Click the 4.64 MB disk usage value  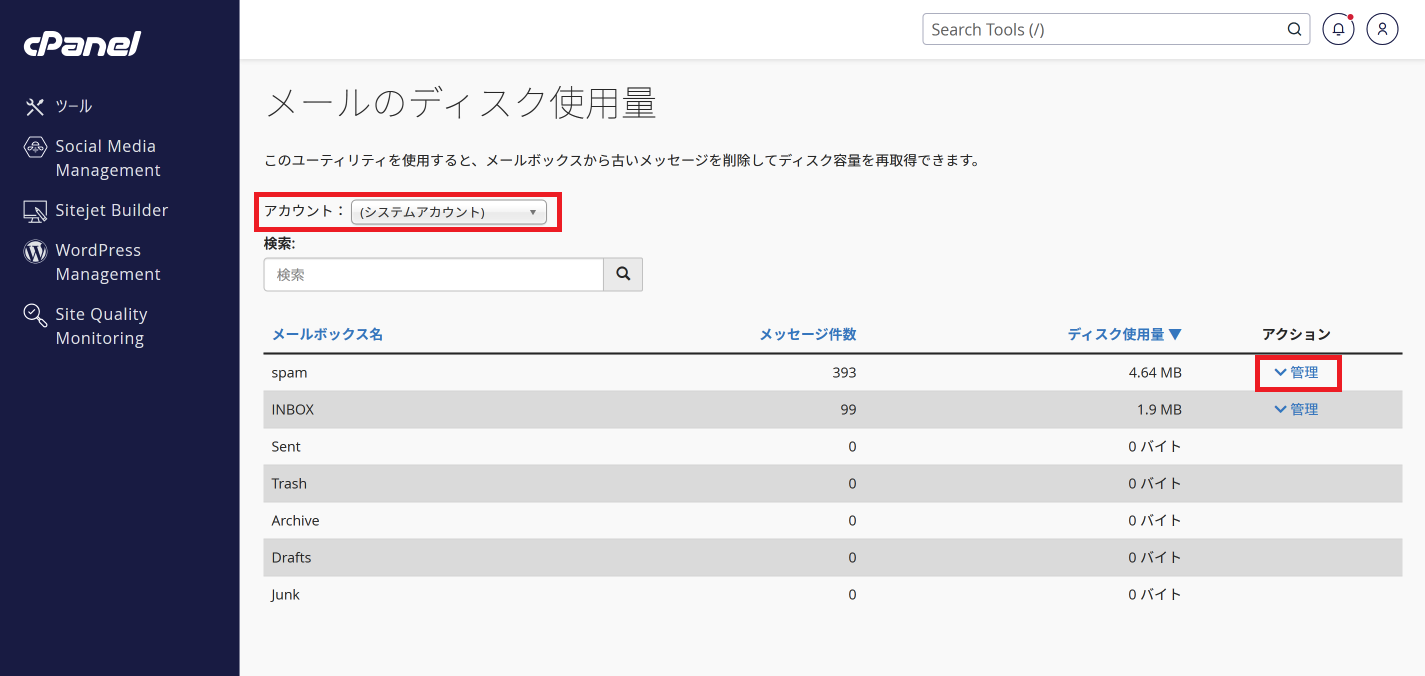pos(1155,372)
